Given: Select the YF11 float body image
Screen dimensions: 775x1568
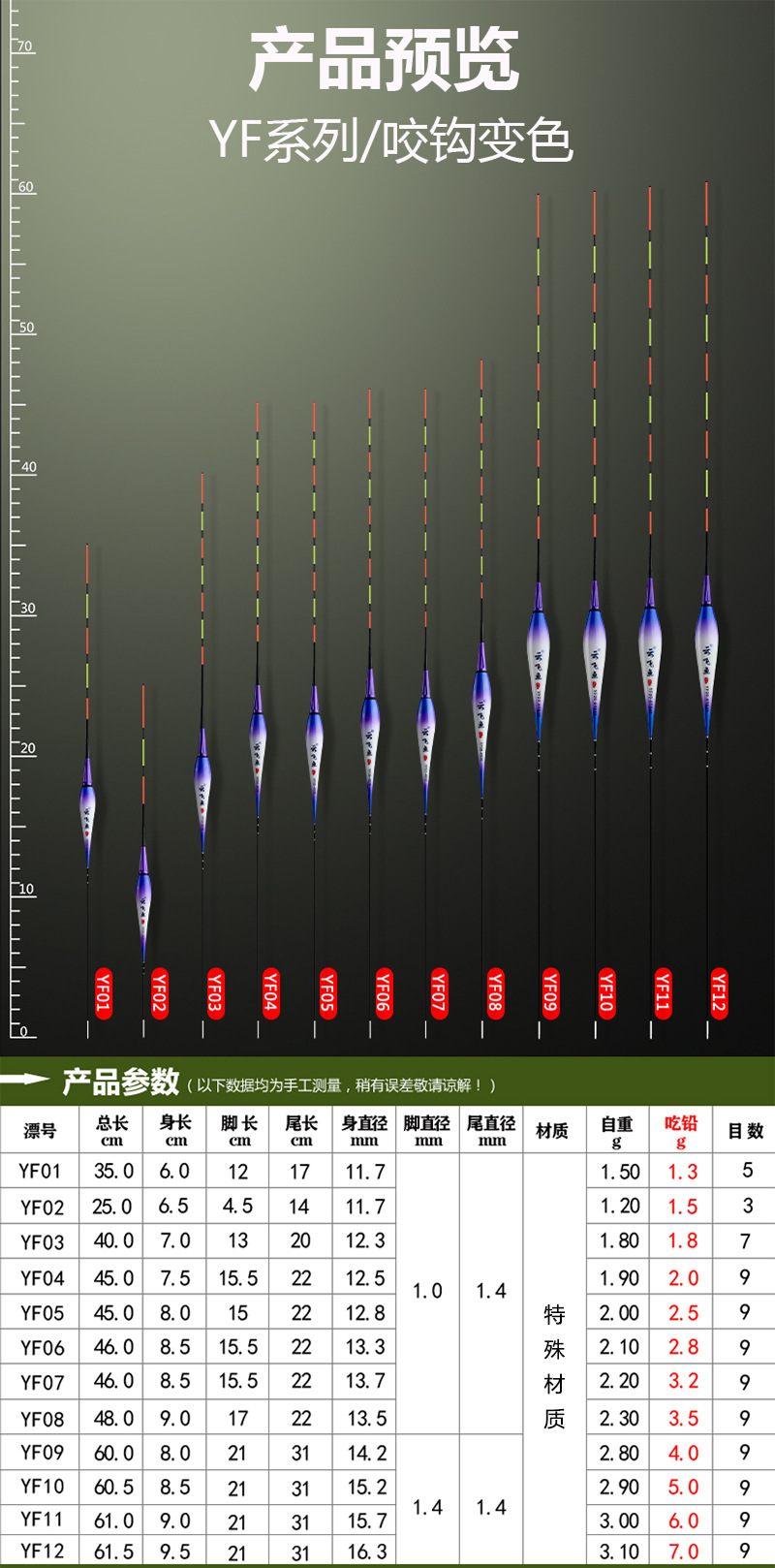Looking at the screenshot, I should click(x=650, y=659).
